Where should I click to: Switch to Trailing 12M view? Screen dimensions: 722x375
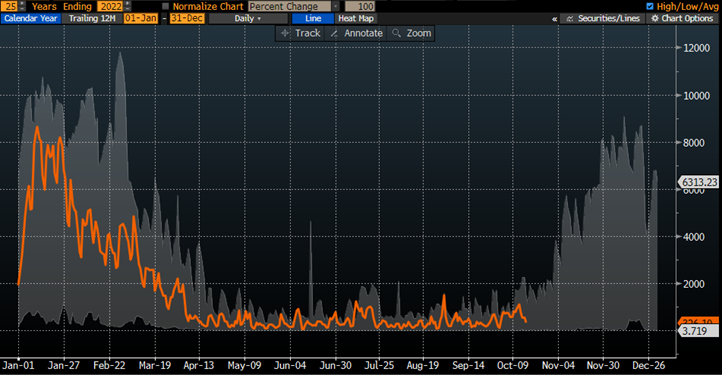click(x=92, y=18)
